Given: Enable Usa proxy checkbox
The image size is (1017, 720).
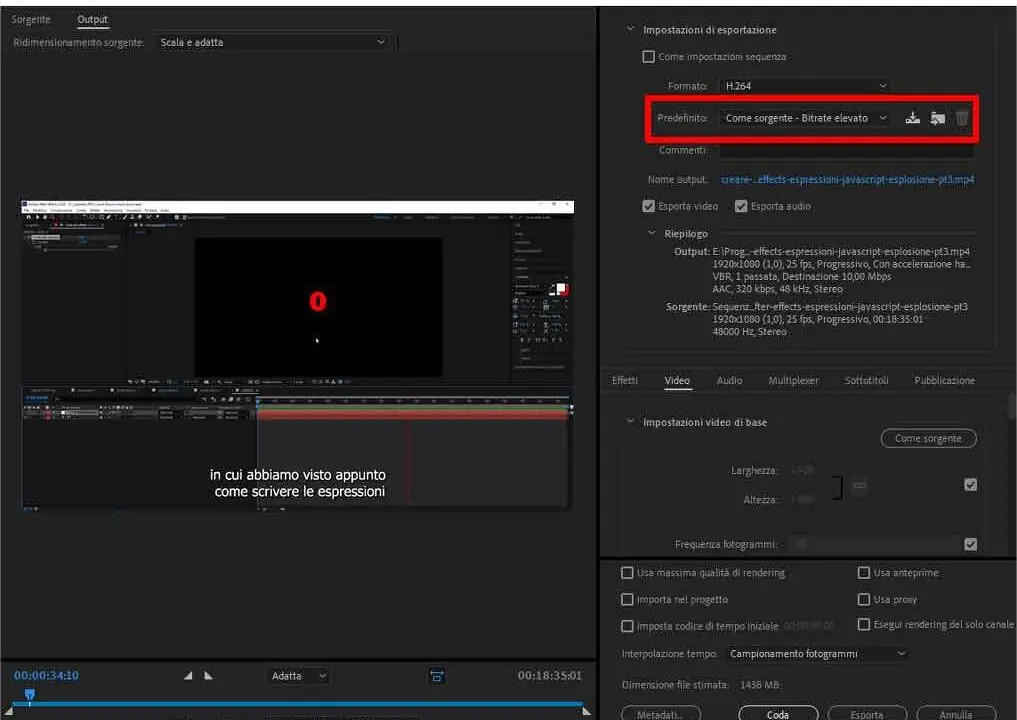Looking at the screenshot, I should [x=863, y=599].
